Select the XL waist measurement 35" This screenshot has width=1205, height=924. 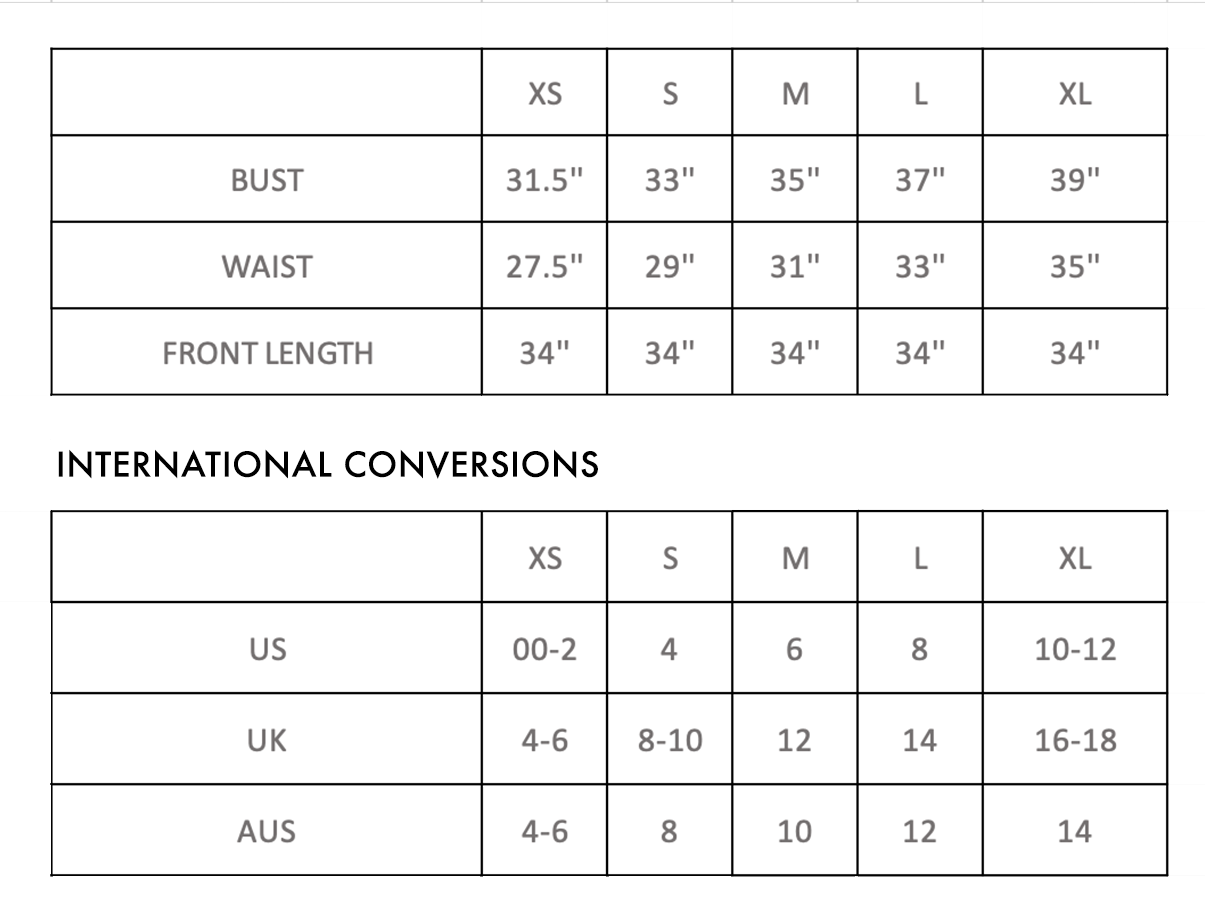[x=1075, y=267]
